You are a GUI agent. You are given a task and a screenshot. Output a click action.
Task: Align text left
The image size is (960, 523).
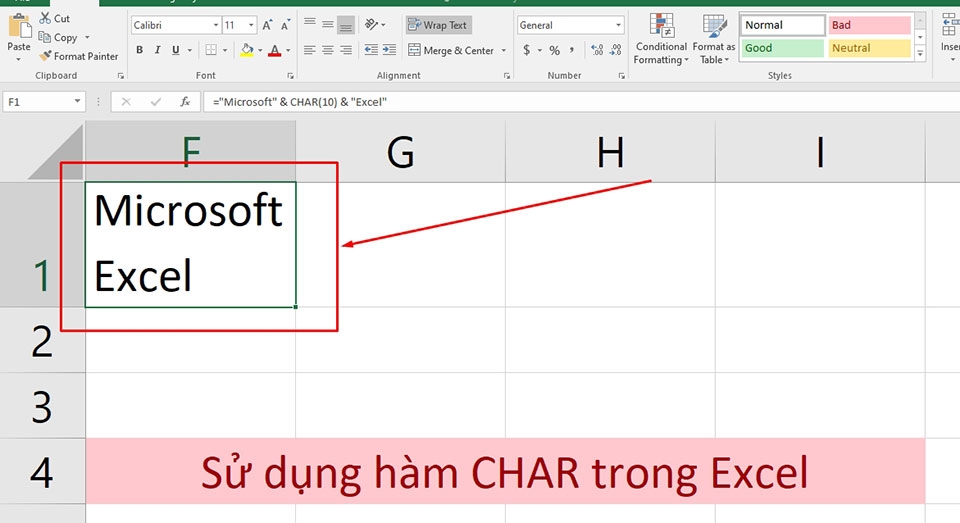(x=310, y=50)
